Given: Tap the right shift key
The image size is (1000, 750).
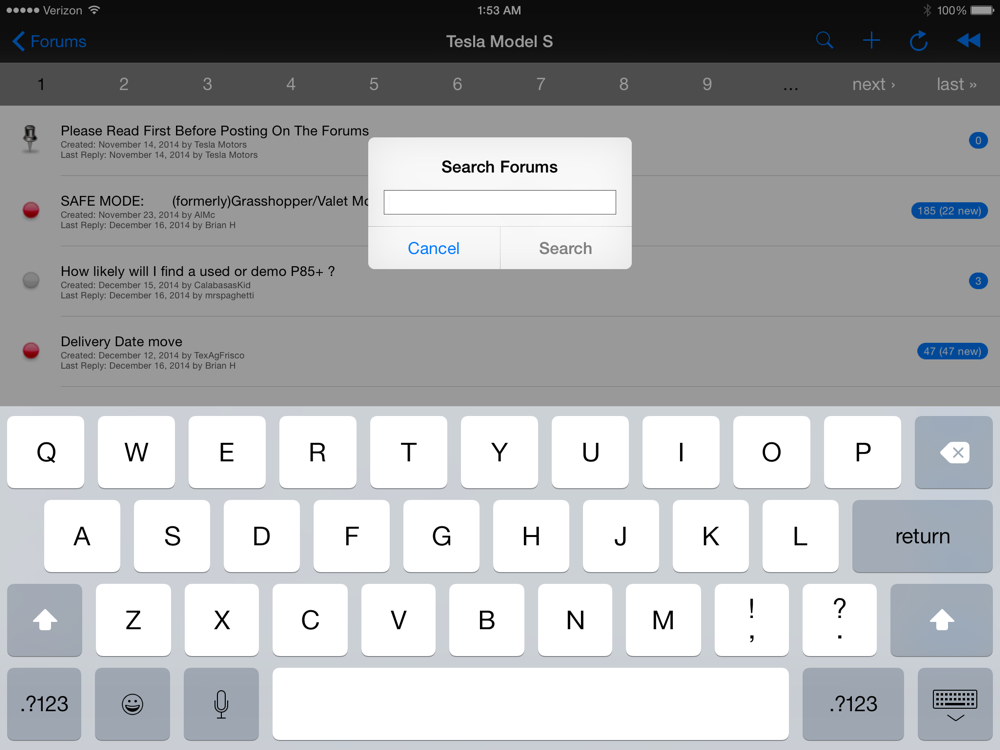Looking at the screenshot, I should pyautogui.click(x=941, y=620).
